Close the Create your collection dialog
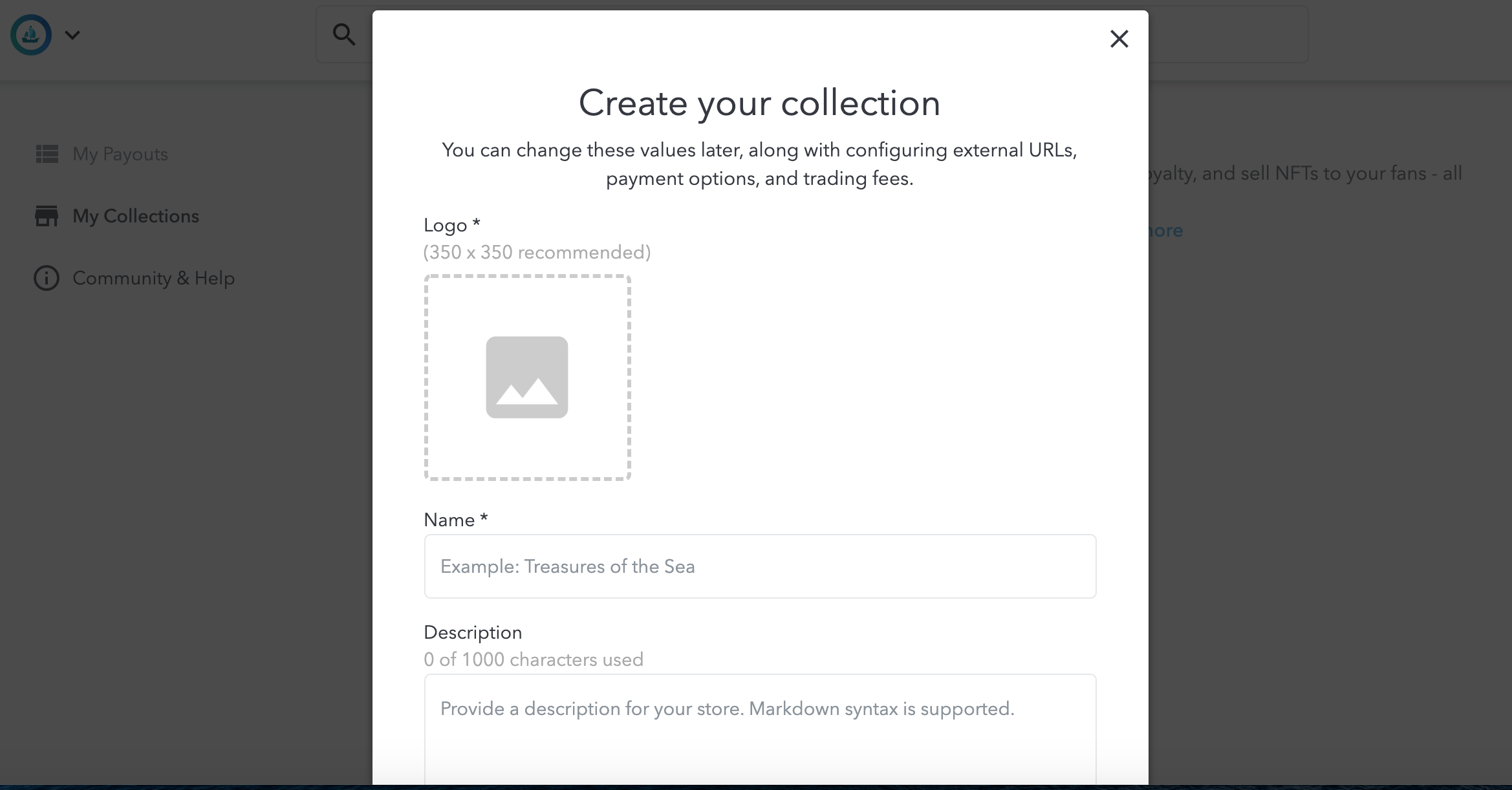Image resolution: width=1512 pixels, height=790 pixels. (1119, 39)
